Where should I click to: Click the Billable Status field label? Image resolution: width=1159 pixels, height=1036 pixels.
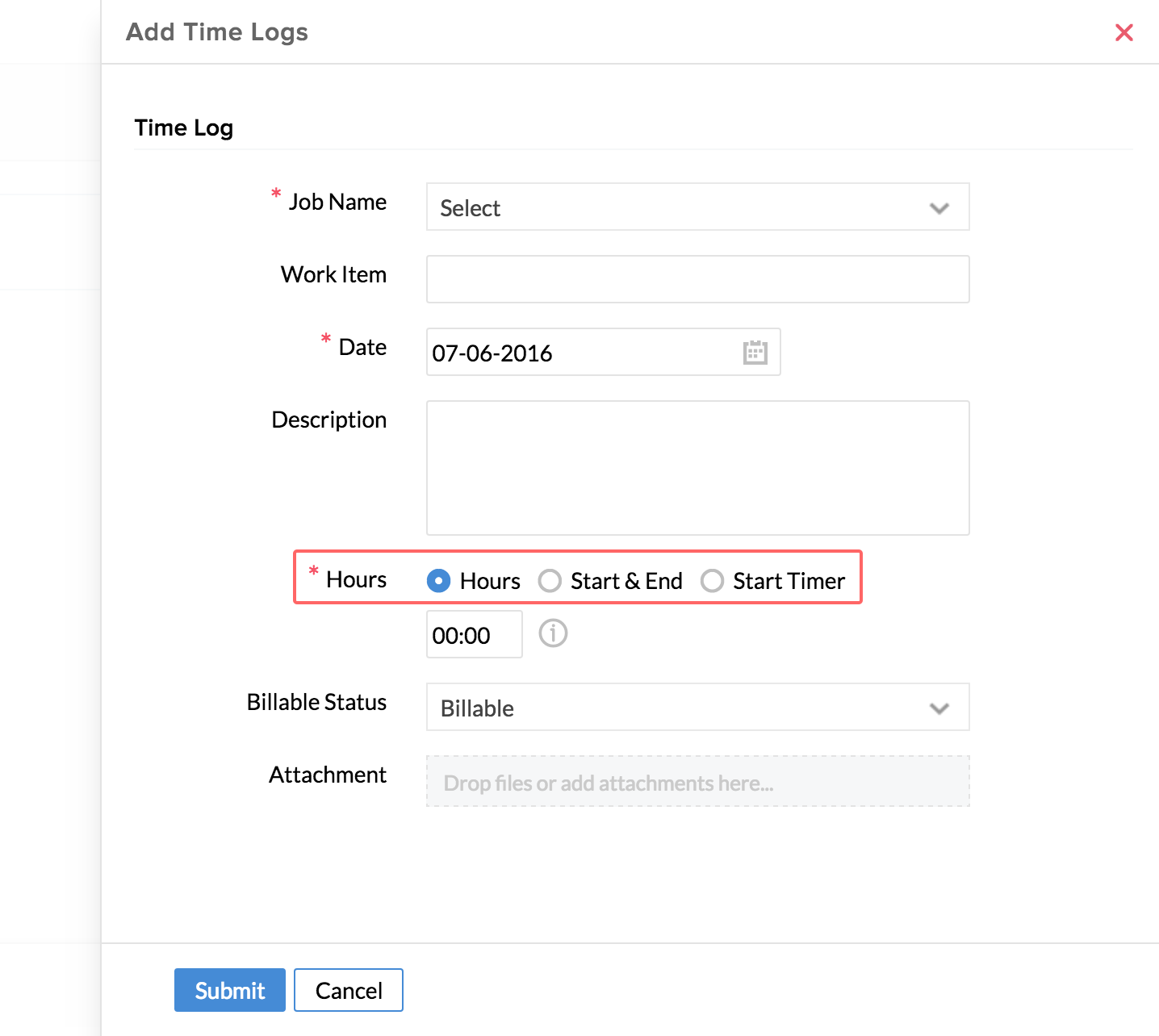tap(316, 702)
